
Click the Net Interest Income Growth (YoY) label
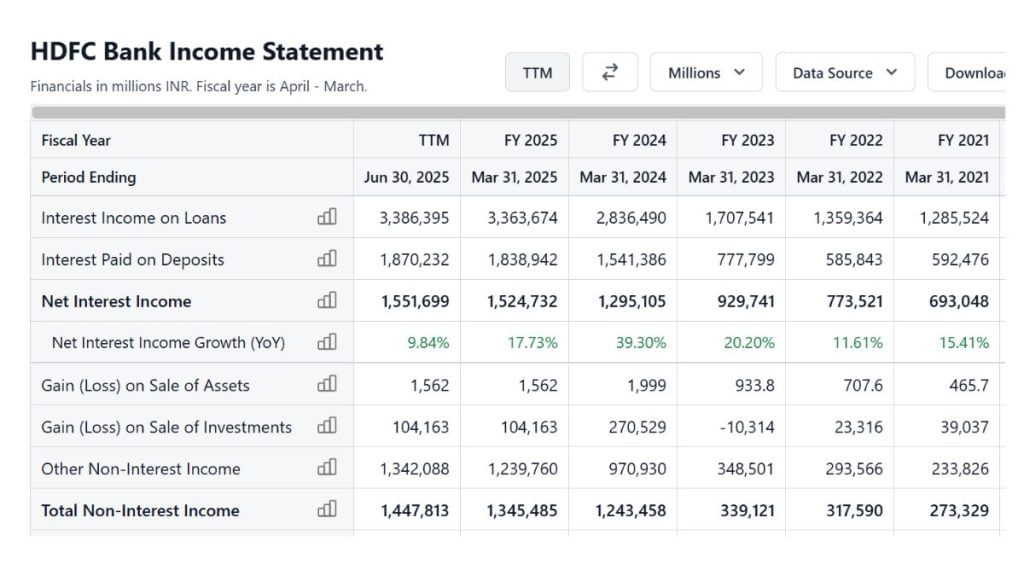pyautogui.click(x=168, y=342)
